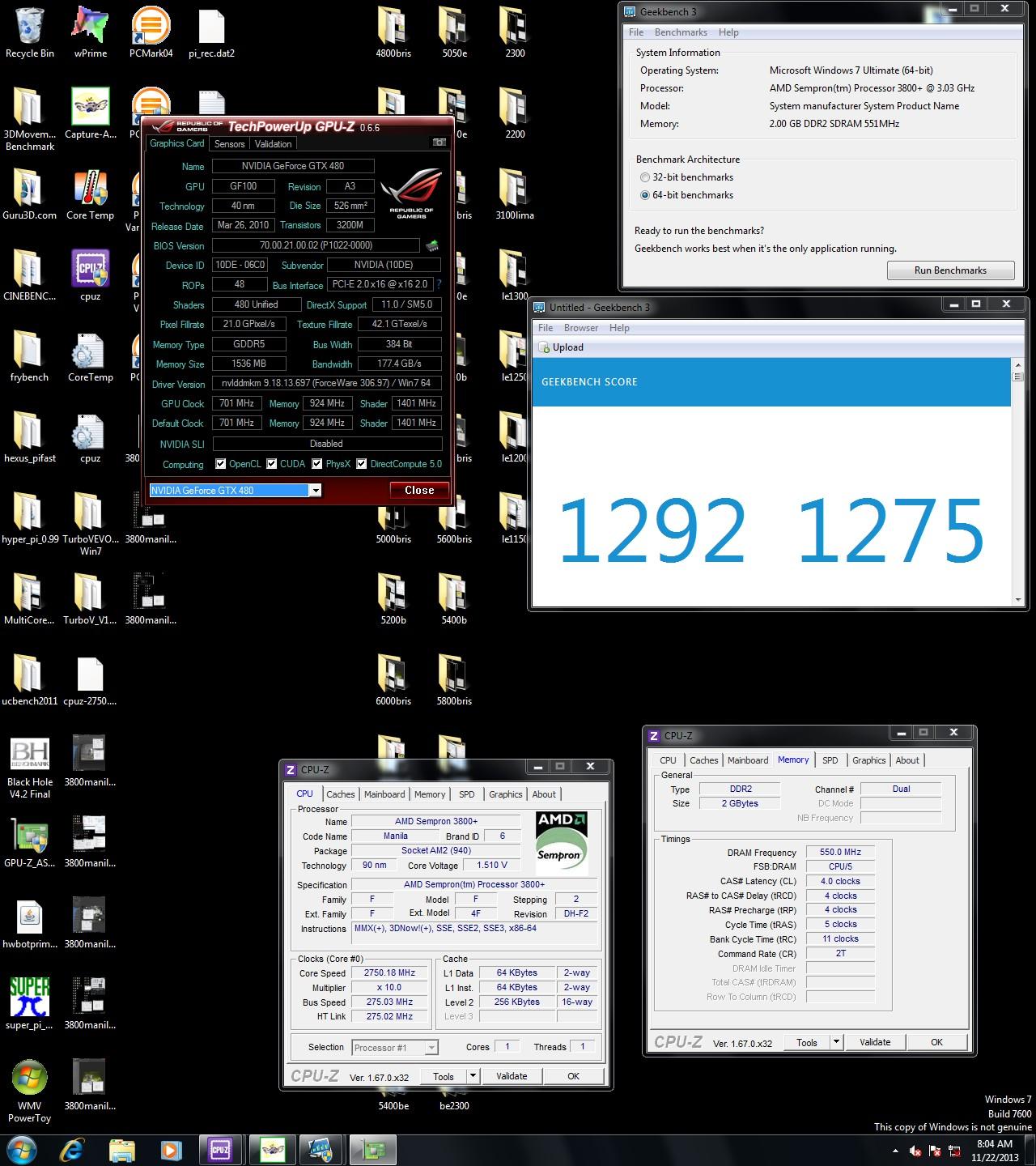The height and width of the screenshot is (1166, 1036).
Task: Open SPD tab in CPU-Z Memory window
Action: click(830, 760)
